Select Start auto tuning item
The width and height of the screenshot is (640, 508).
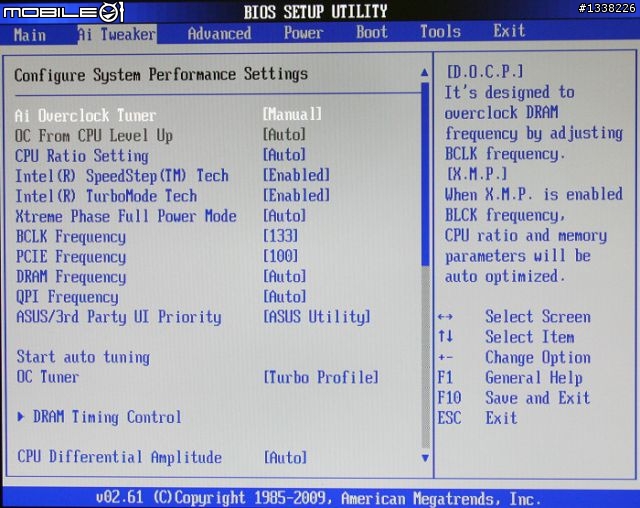pos(83,357)
